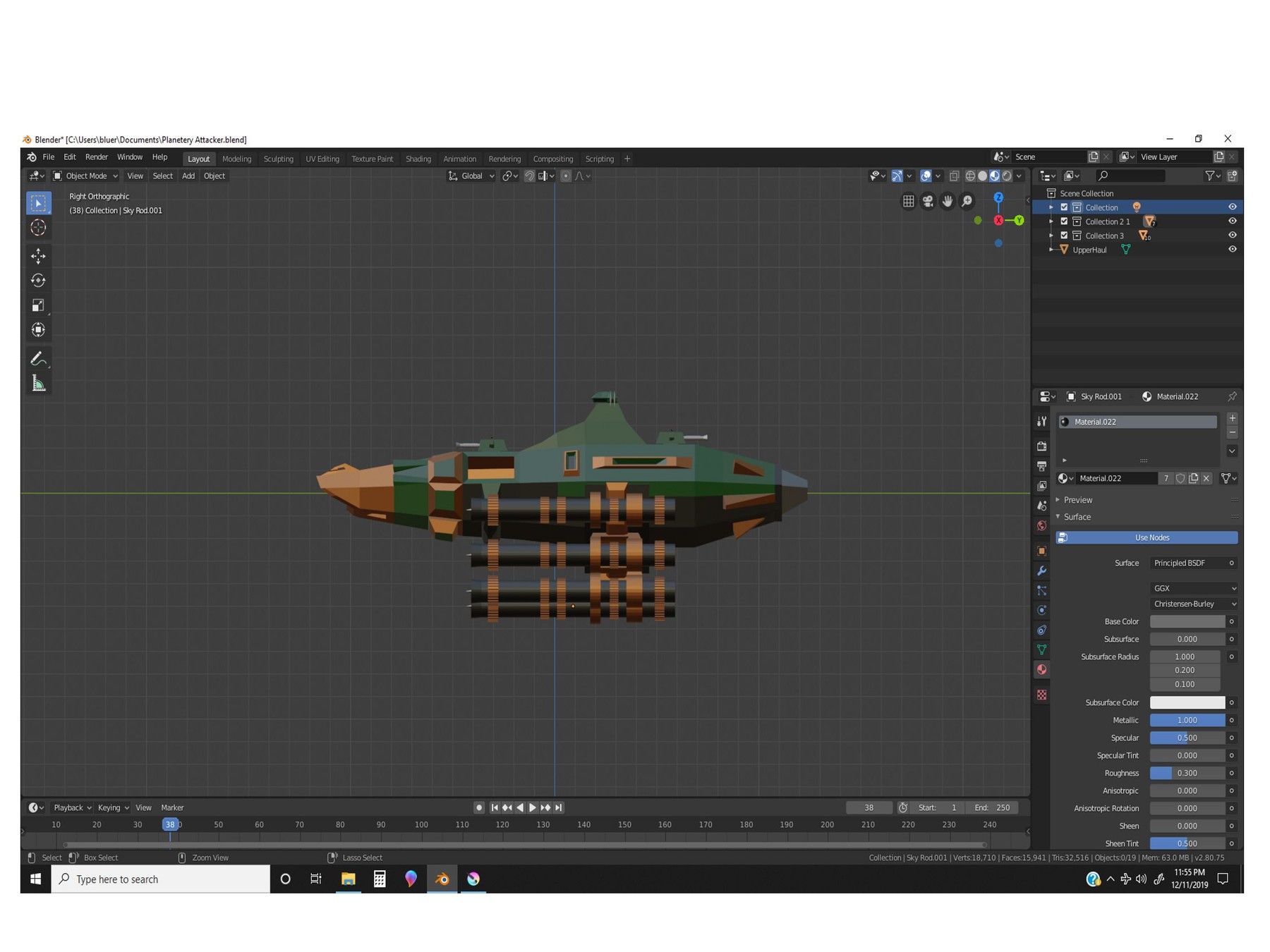Screen dimensions: 1270x952
Task: Open the Render menu in the top bar
Action: coord(97,157)
